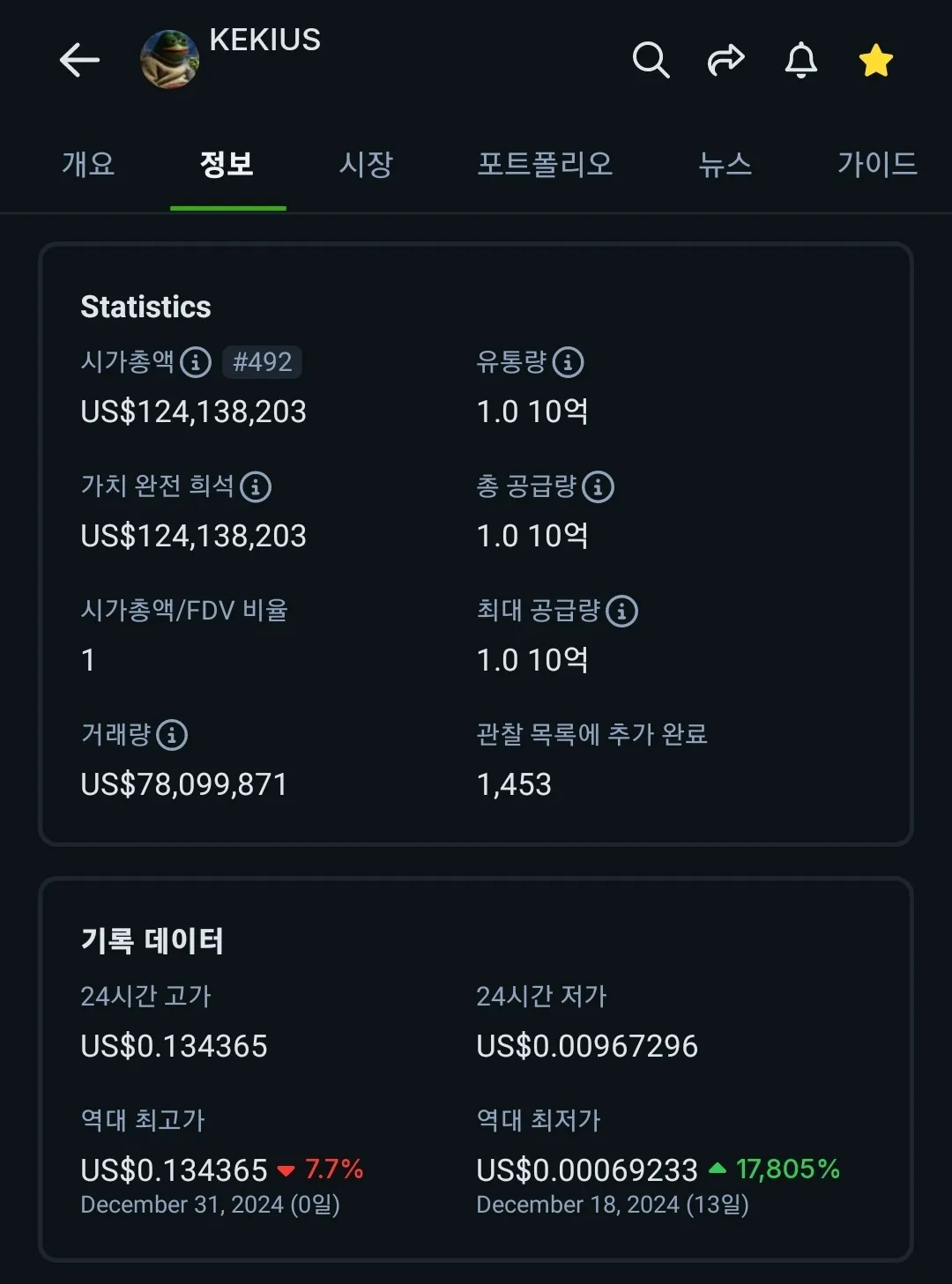This screenshot has width=952, height=1284.
Task: Tap the back arrow icon
Action: pyautogui.click(x=79, y=60)
